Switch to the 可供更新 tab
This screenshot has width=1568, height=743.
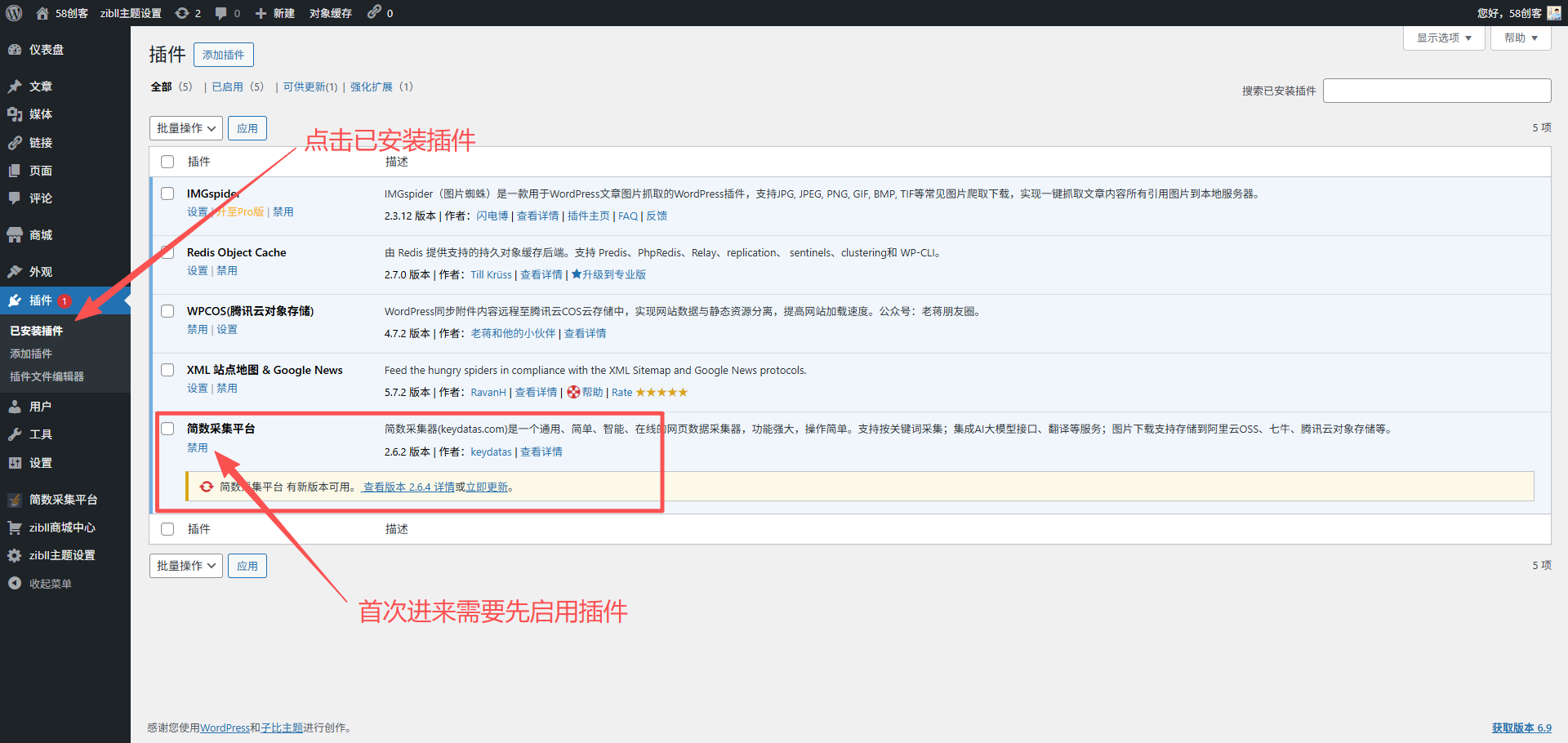(x=309, y=87)
